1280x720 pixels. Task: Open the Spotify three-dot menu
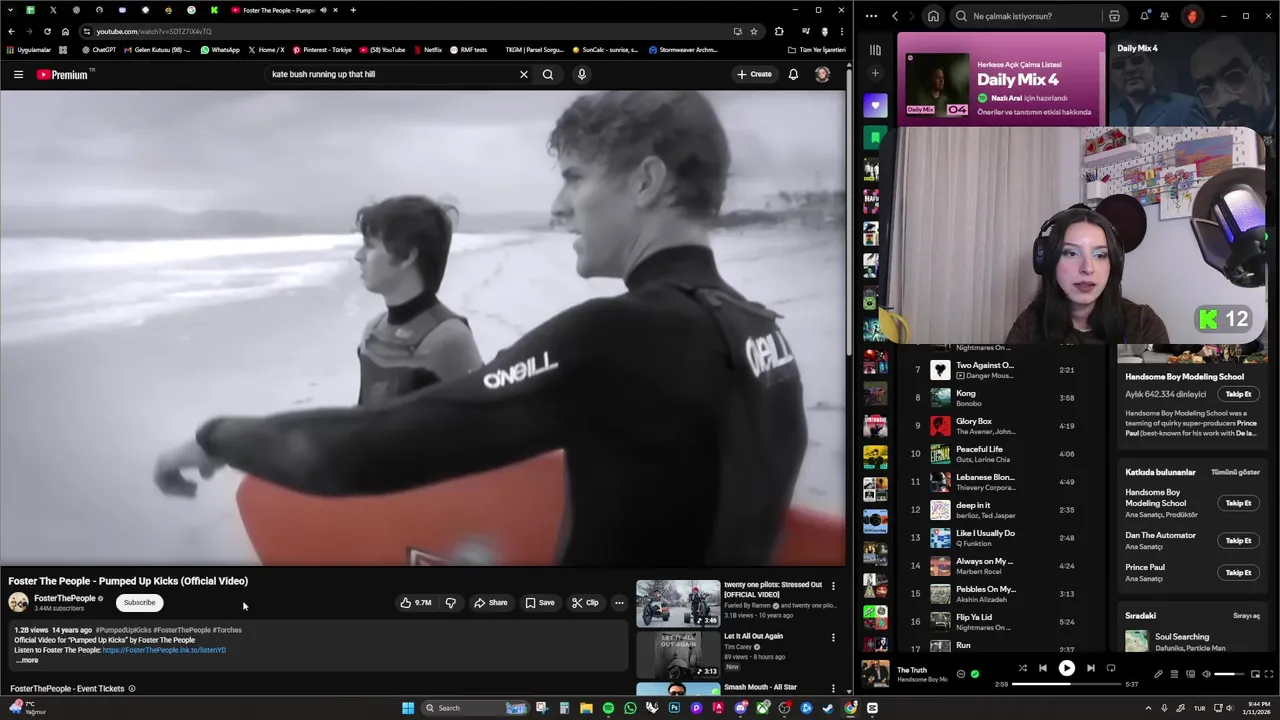871,16
